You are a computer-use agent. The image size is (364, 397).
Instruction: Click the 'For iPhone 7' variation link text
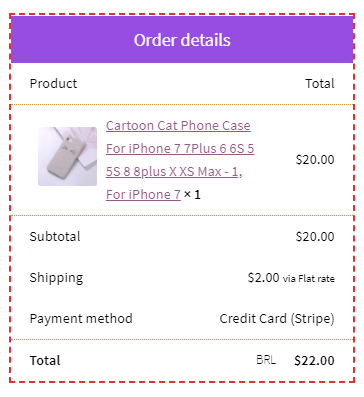tap(143, 194)
